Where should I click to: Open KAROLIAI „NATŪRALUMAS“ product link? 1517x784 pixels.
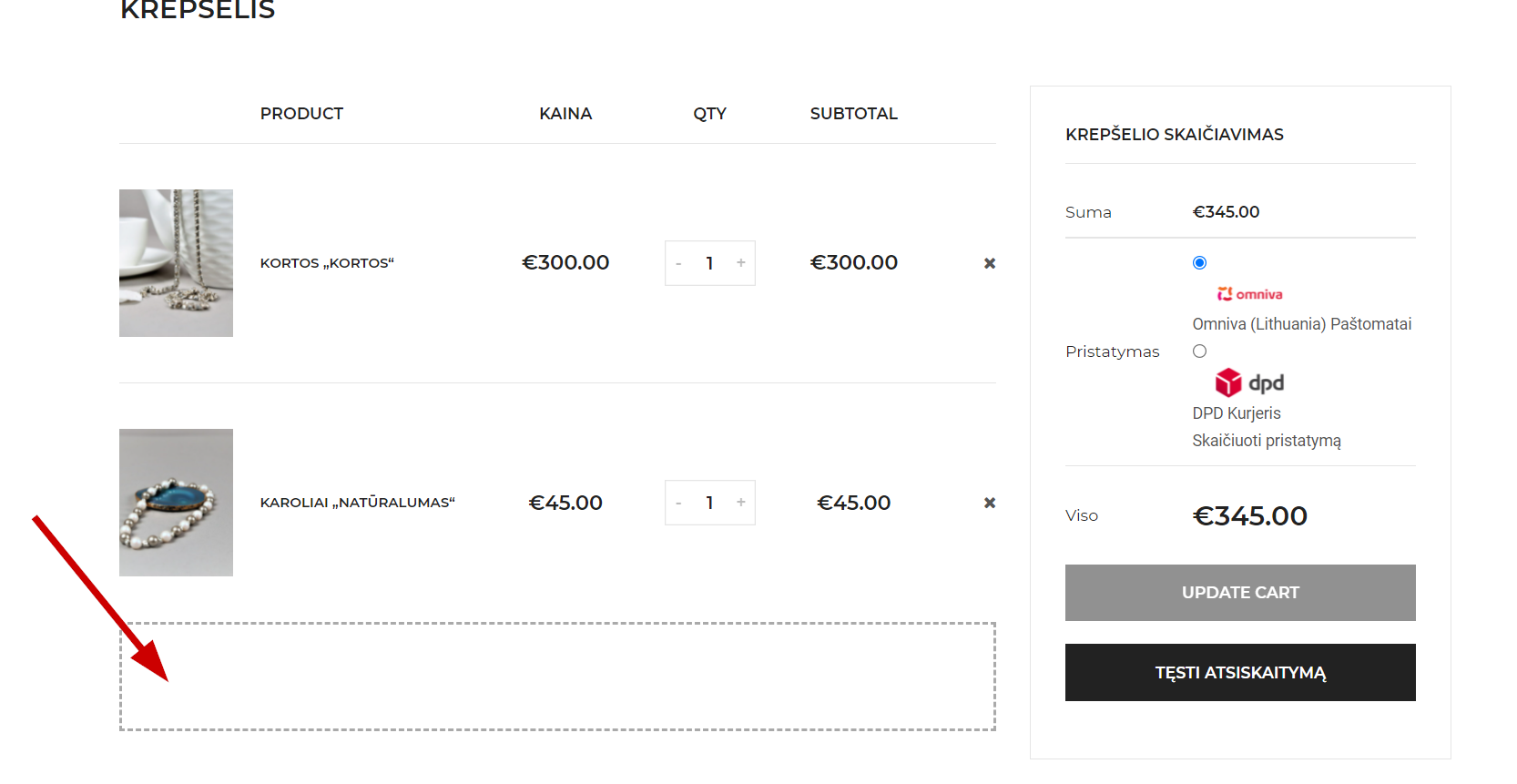tap(358, 503)
